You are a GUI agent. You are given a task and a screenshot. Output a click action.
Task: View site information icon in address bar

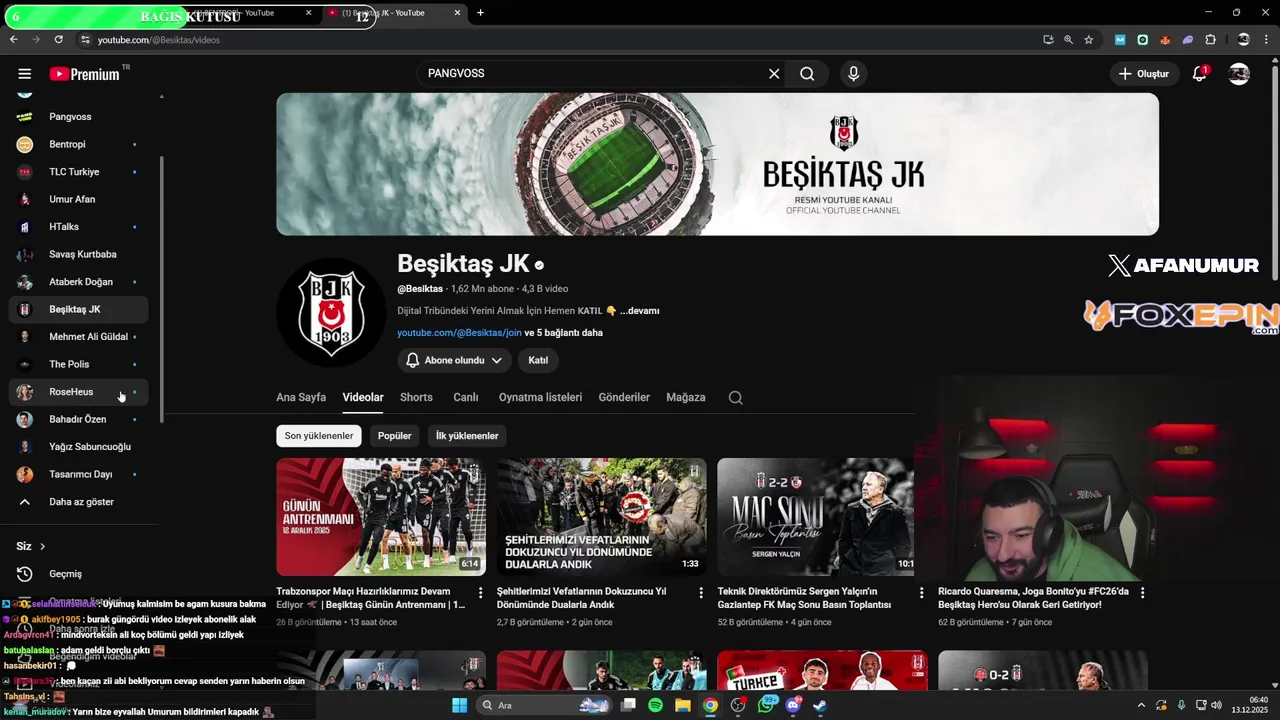(x=85, y=40)
